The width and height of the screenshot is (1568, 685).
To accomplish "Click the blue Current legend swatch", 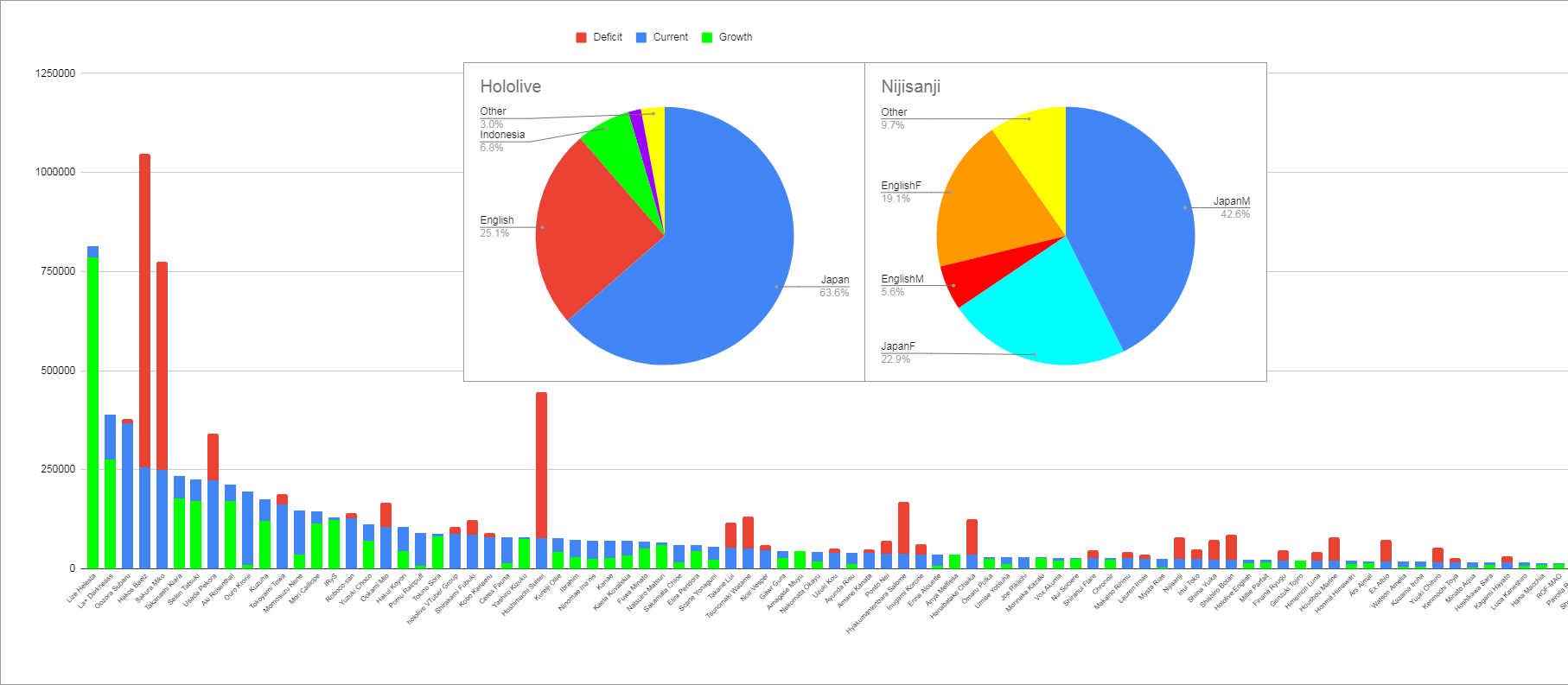I will click(x=641, y=37).
